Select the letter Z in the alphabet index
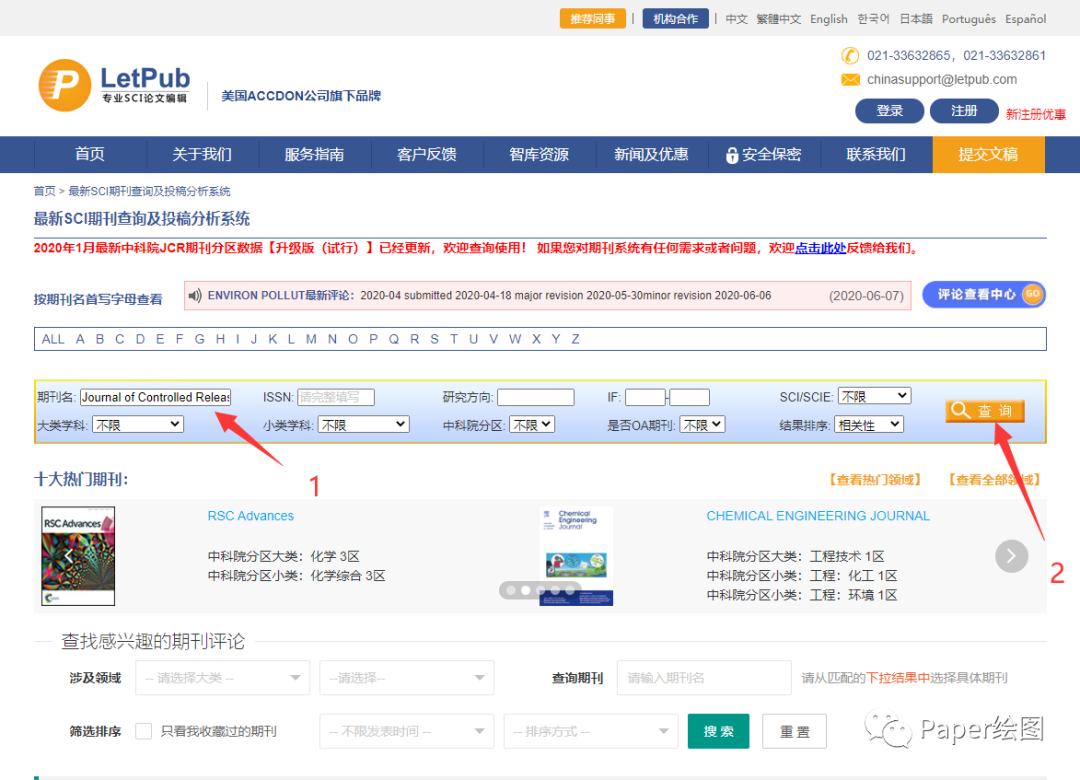 click(x=575, y=339)
